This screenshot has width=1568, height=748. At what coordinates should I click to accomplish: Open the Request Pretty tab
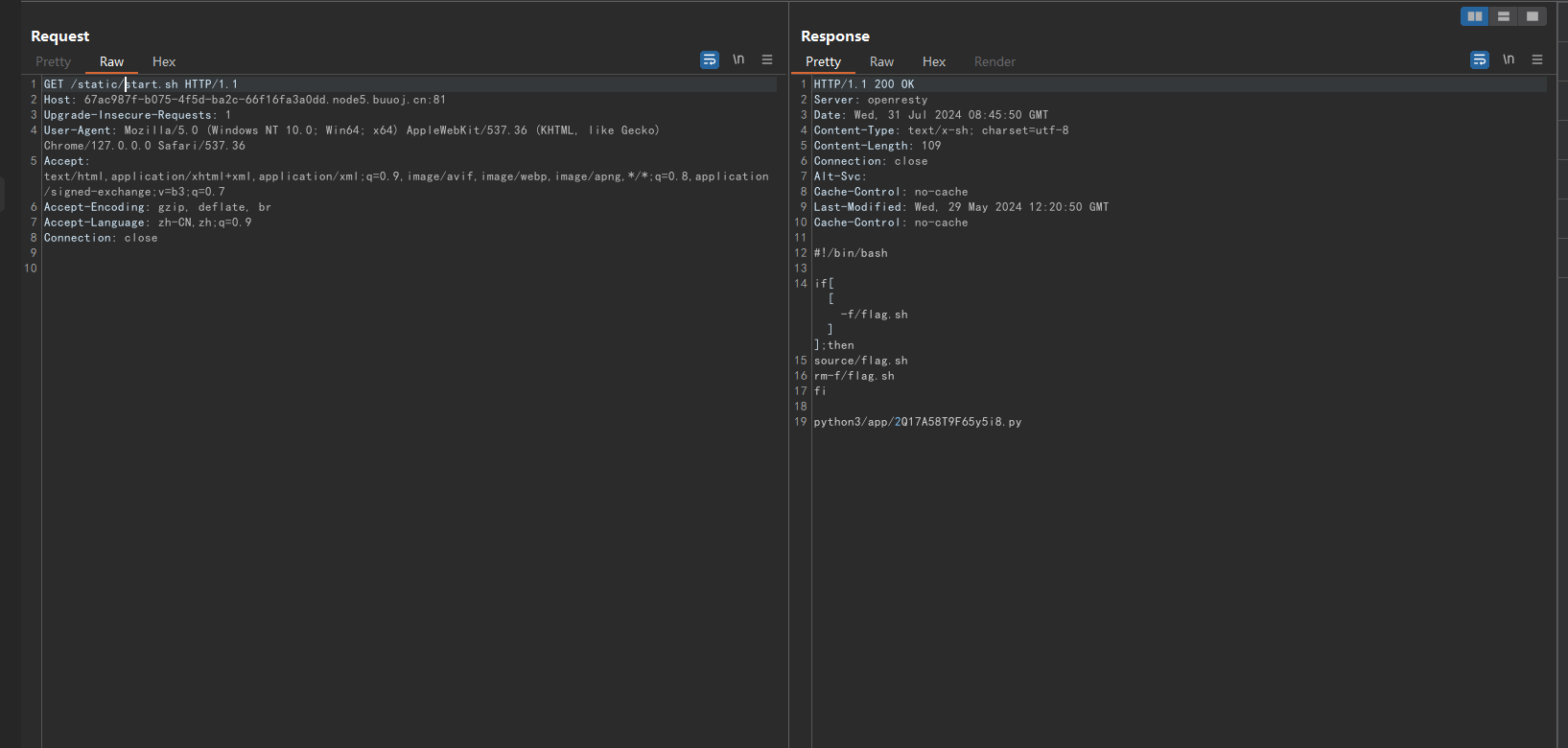(54, 61)
